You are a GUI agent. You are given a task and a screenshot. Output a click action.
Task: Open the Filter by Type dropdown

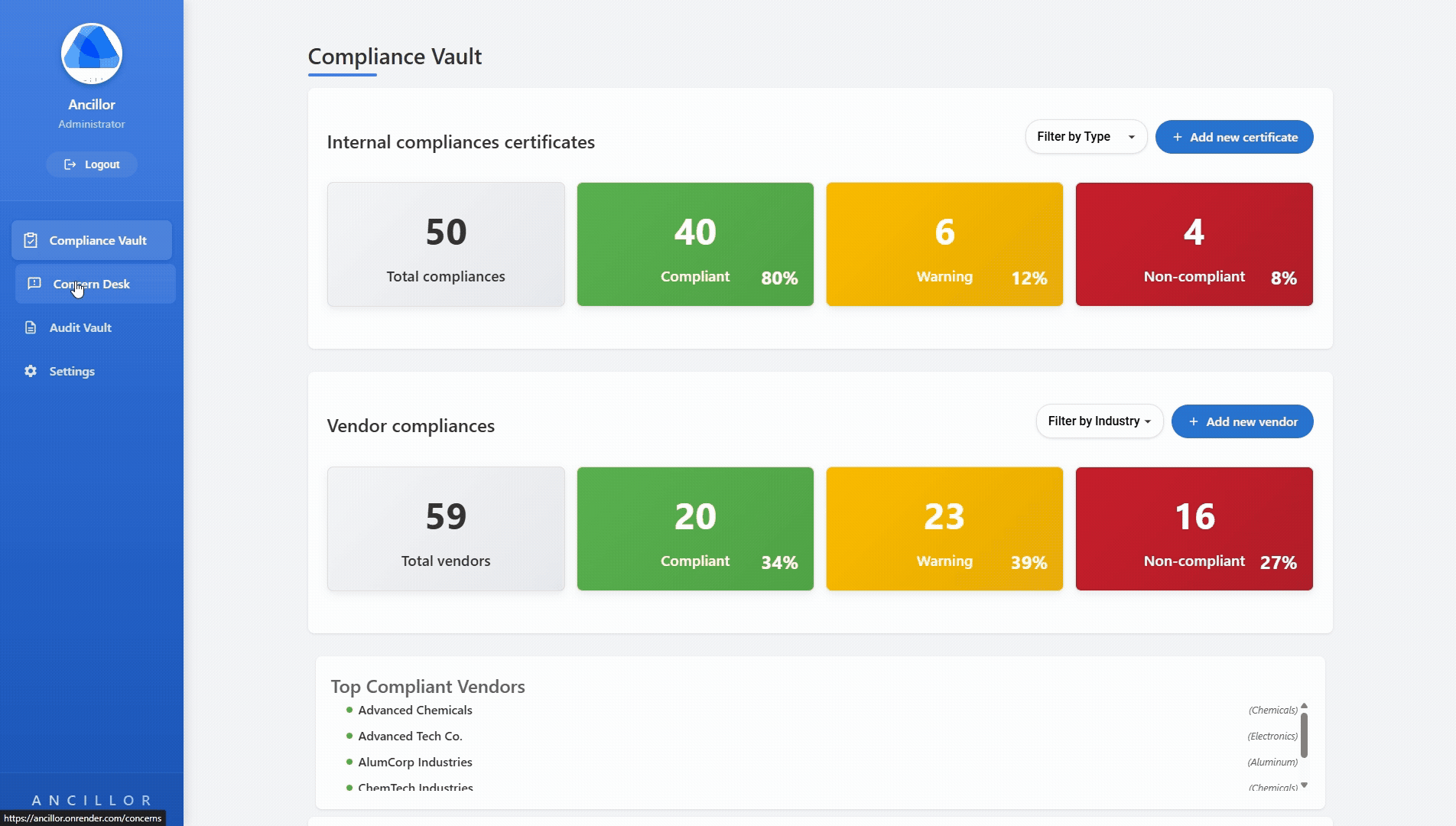(1085, 136)
